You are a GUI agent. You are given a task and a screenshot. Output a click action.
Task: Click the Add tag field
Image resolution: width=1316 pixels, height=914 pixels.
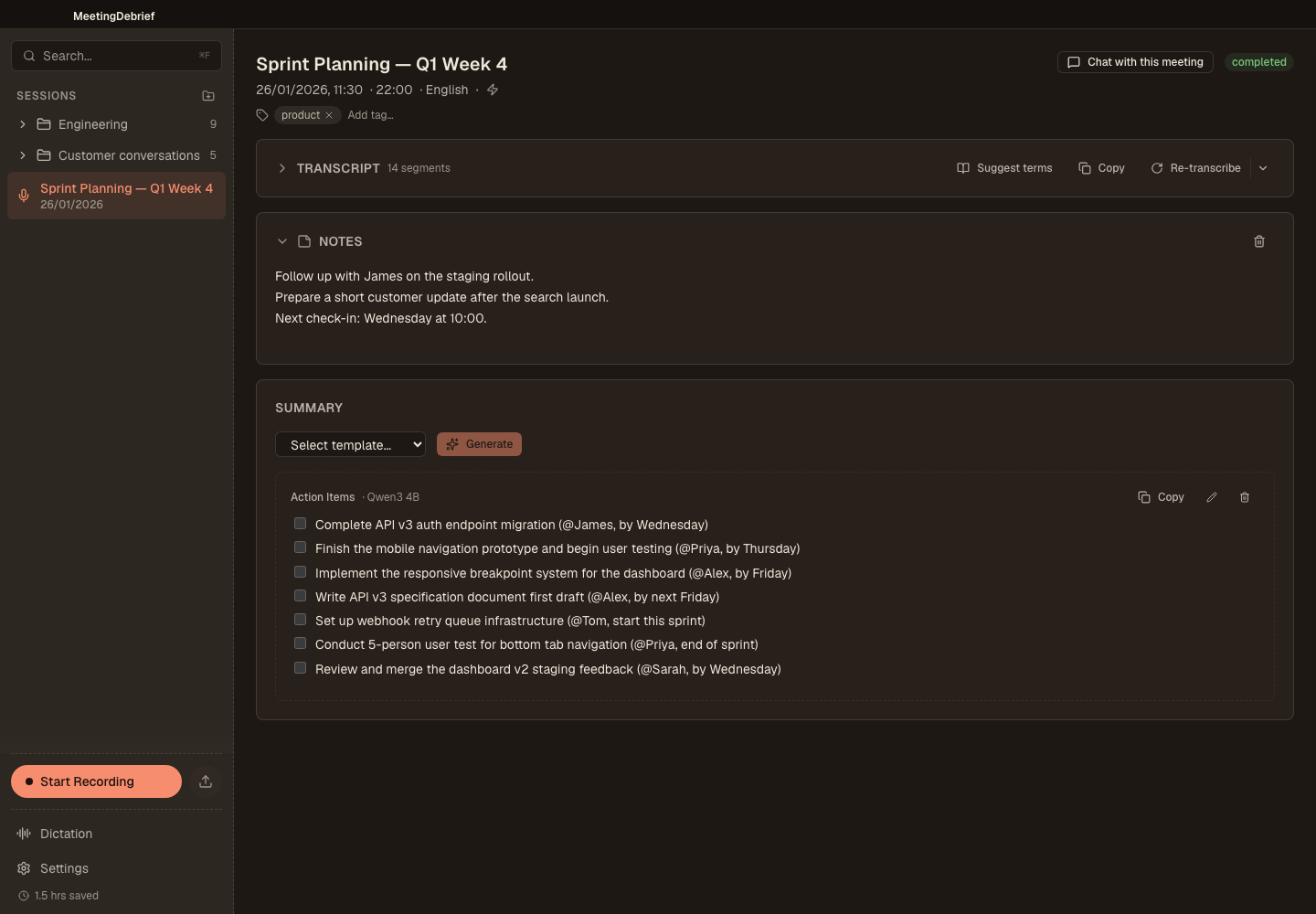click(x=371, y=115)
